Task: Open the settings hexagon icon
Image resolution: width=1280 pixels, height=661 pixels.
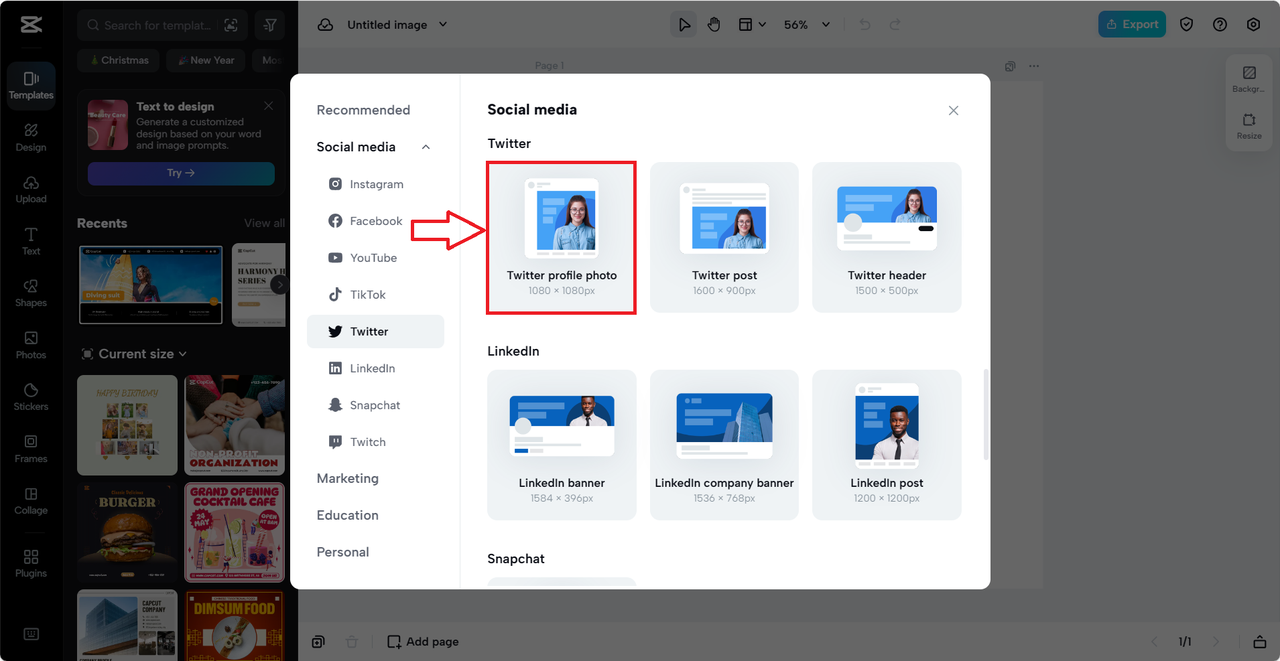Action: 1253,25
